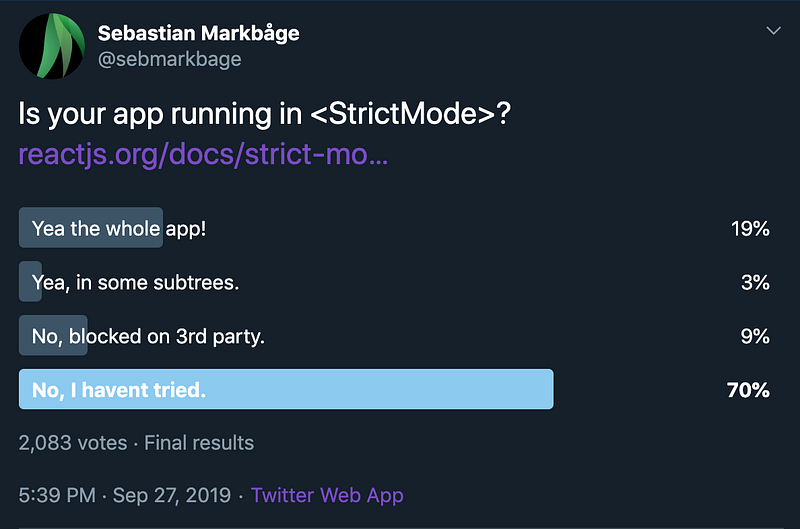Click the 3% poll result
The width and height of the screenshot is (800, 529).
[755, 282]
